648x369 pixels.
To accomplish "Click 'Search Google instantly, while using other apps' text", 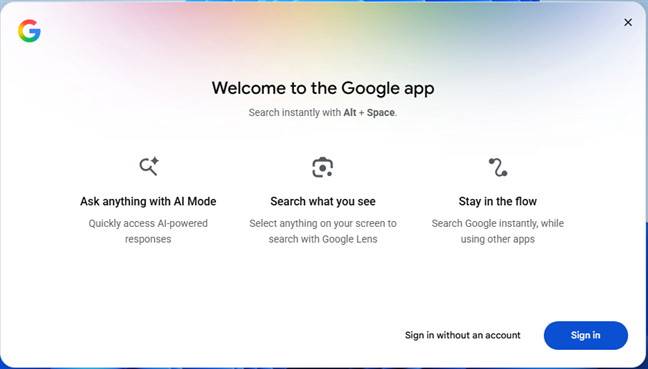I will (498, 231).
